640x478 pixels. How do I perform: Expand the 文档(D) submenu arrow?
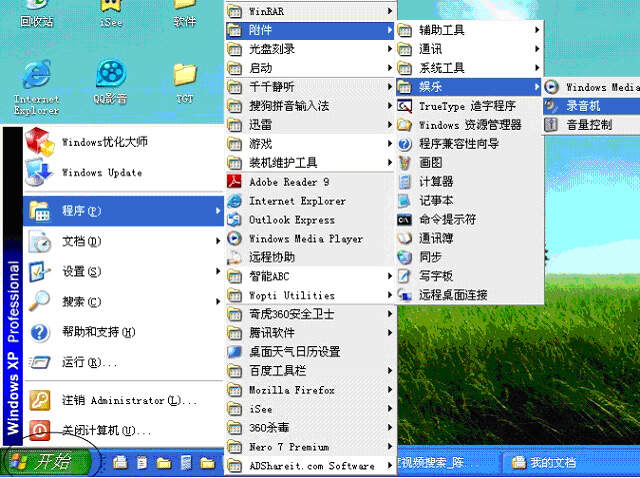tap(218, 241)
